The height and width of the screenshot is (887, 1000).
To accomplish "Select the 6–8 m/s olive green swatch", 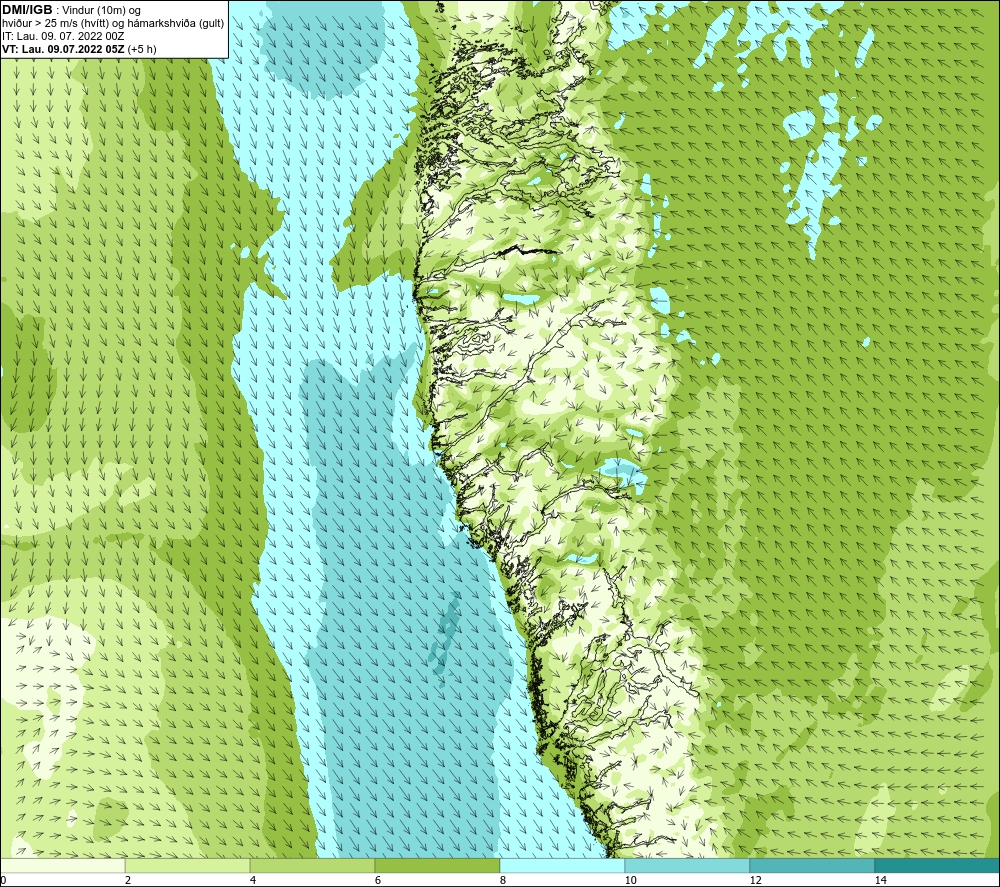I will point(438,865).
